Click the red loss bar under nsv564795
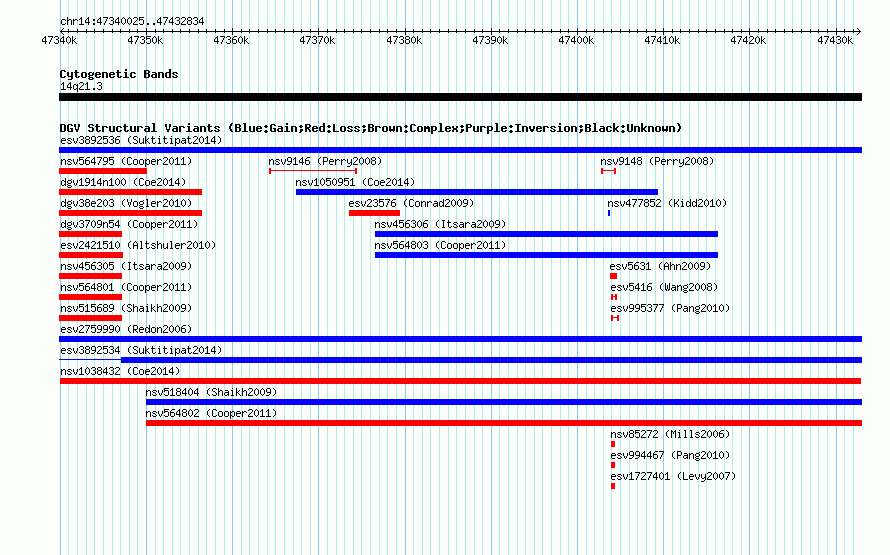 point(103,171)
